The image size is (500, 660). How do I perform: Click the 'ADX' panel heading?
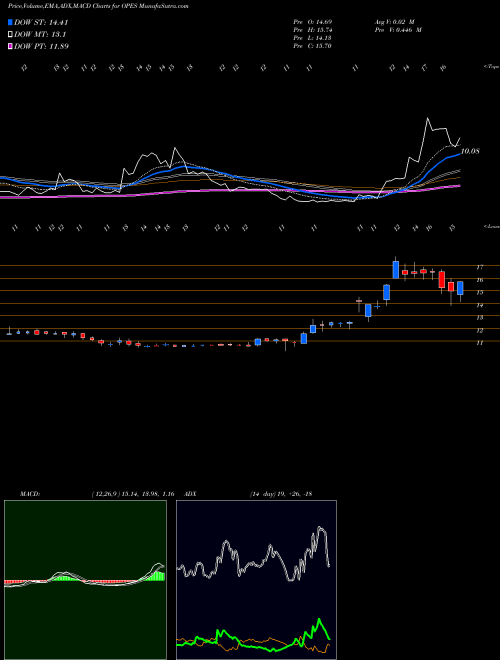pyautogui.click(x=191, y=494)
